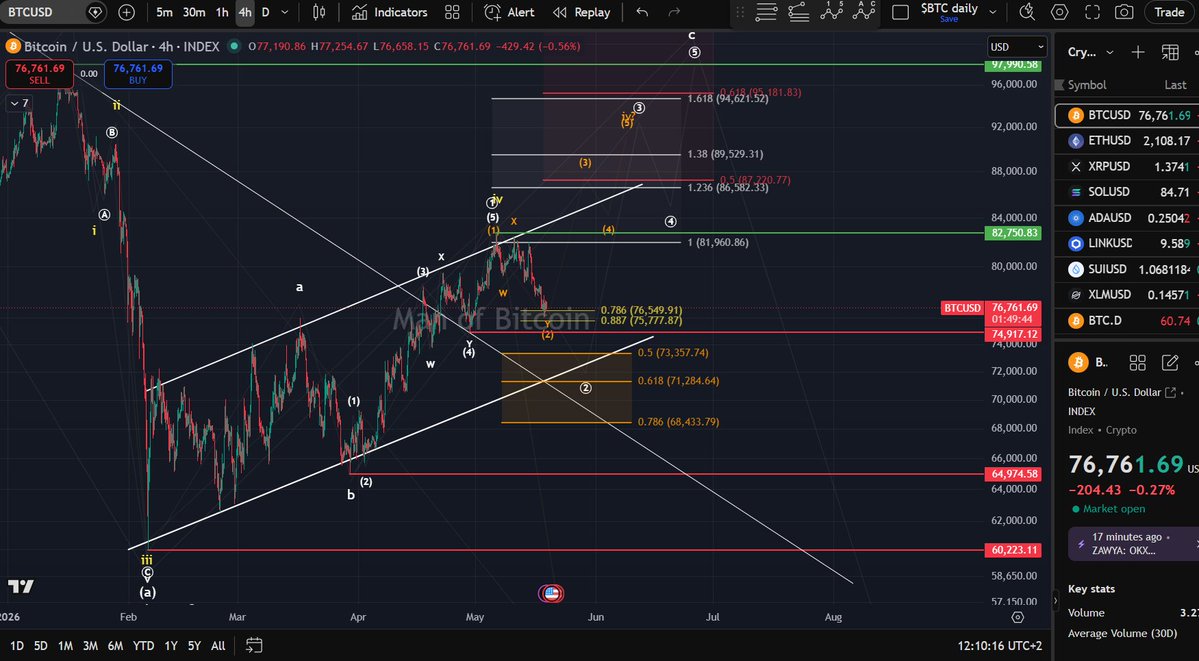This screenshot has width=1199, height=661.
Task: Enter fullscreen mode
Action: pyautogui.click(x=1093, y=12)
